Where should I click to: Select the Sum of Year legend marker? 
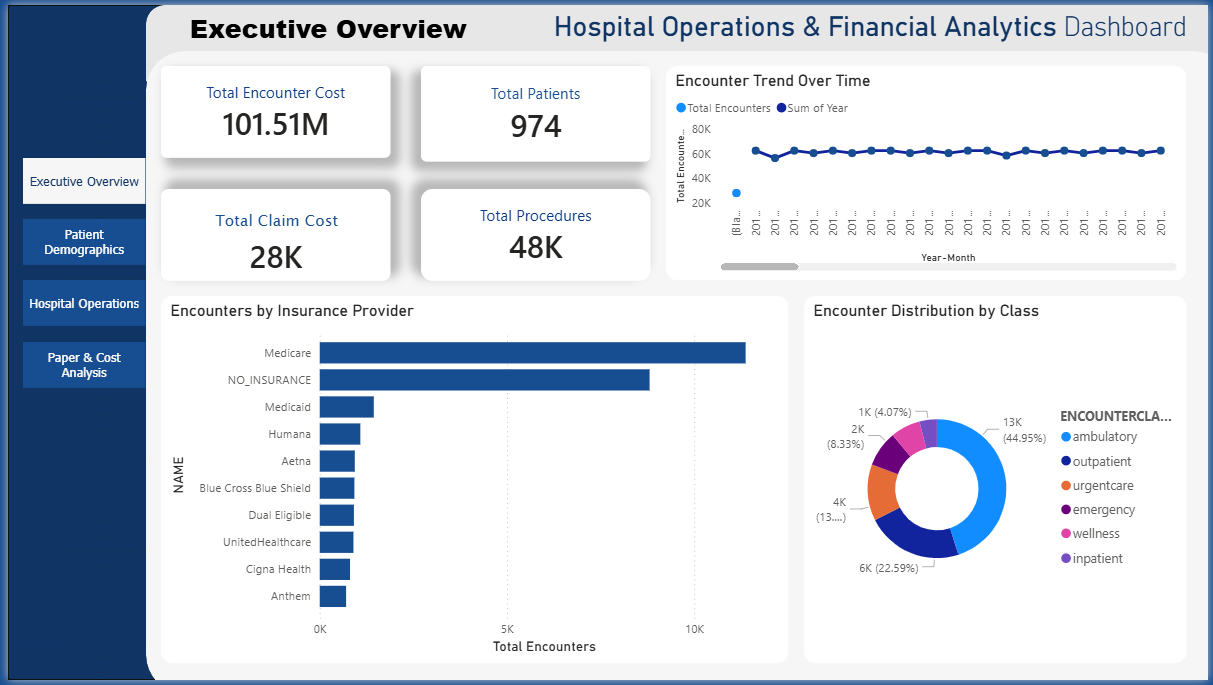tap(781, 108)
